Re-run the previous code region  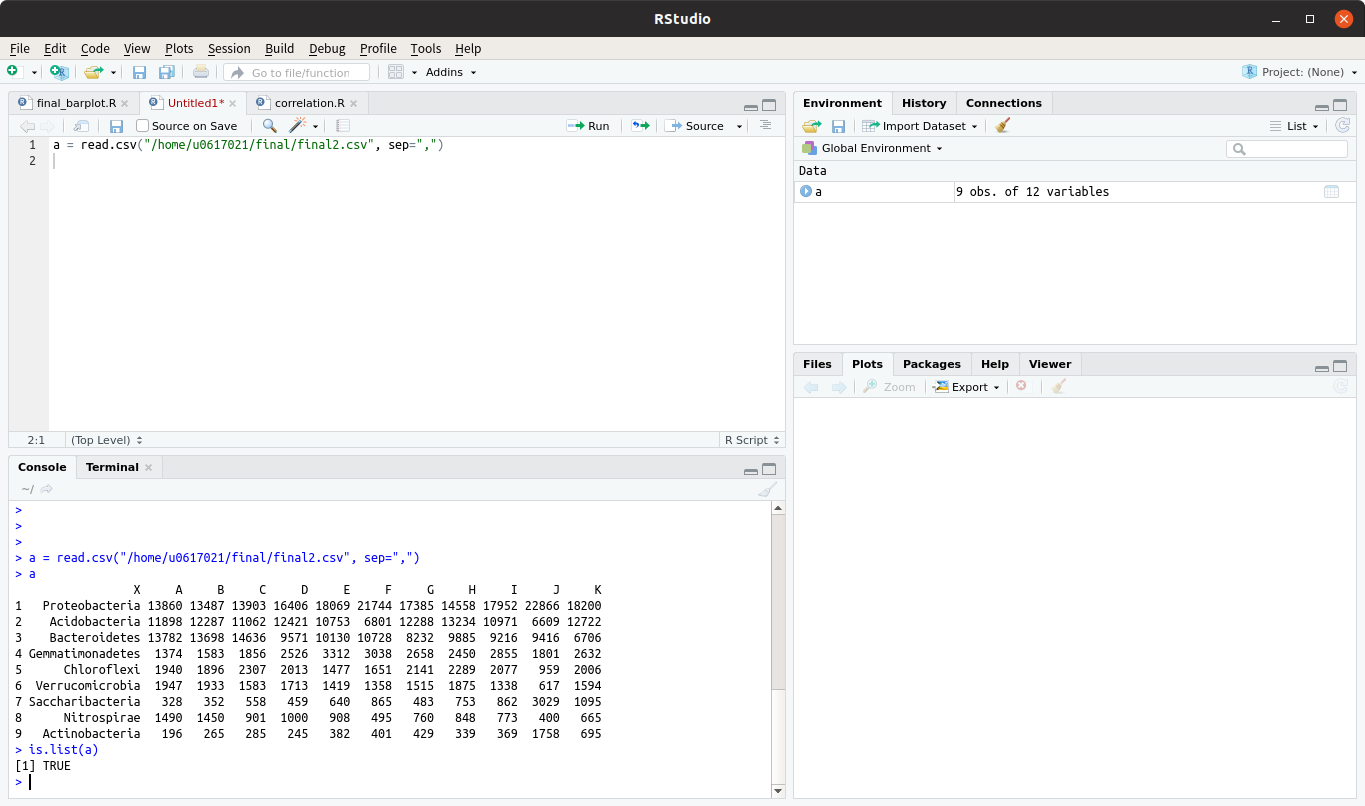tap(640, 126)
